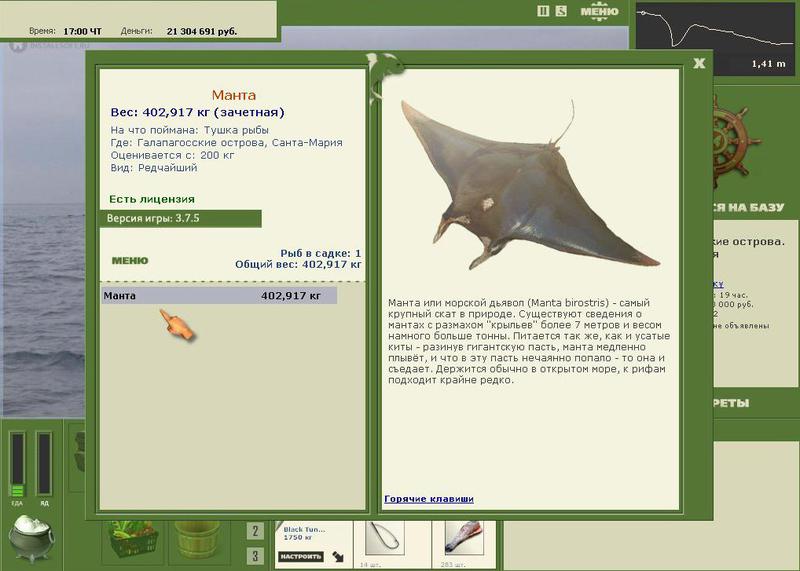The width and height of the screenshot is (800, 571).
Task: Select the fishing hook thumbnail
Action: (385, 538)
